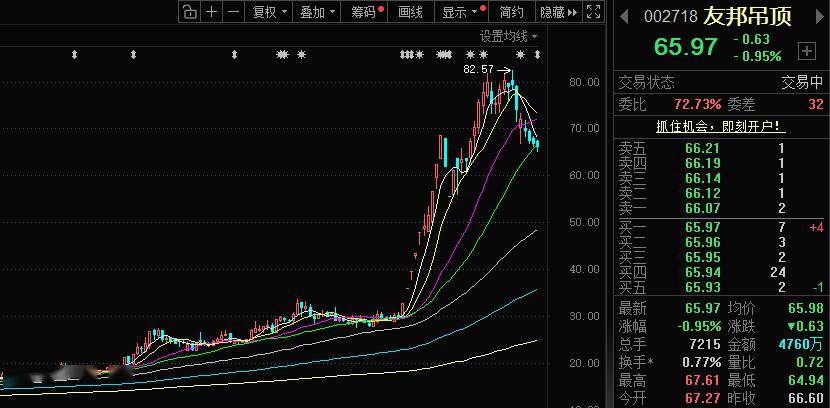Add stock to watchlist with plus box

click(x=806, y=49)
